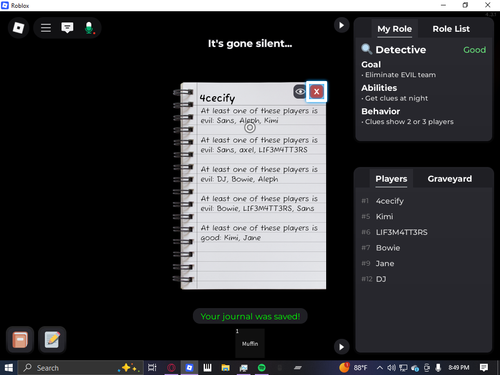The height and width of the screenshot is (375, 500).
Task: Open OneDrive cloud tray icon
Action: [x=415, y=368]
